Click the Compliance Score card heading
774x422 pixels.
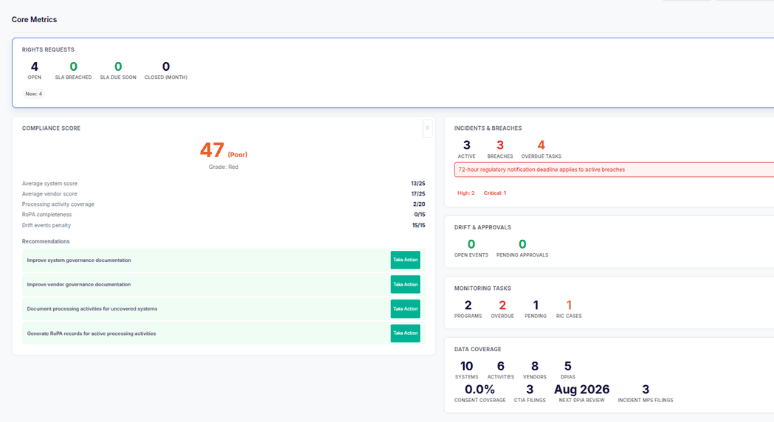[51, 128]
